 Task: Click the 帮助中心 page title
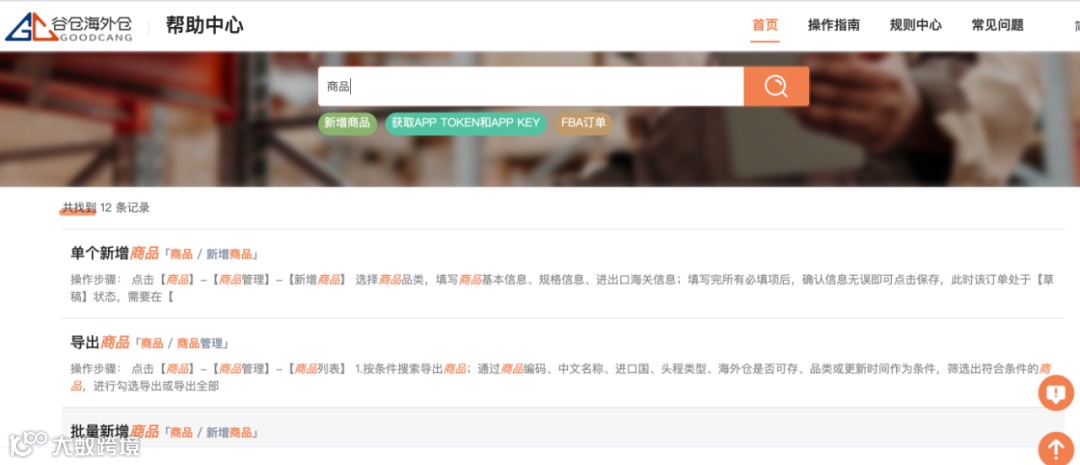coord(205,25)
